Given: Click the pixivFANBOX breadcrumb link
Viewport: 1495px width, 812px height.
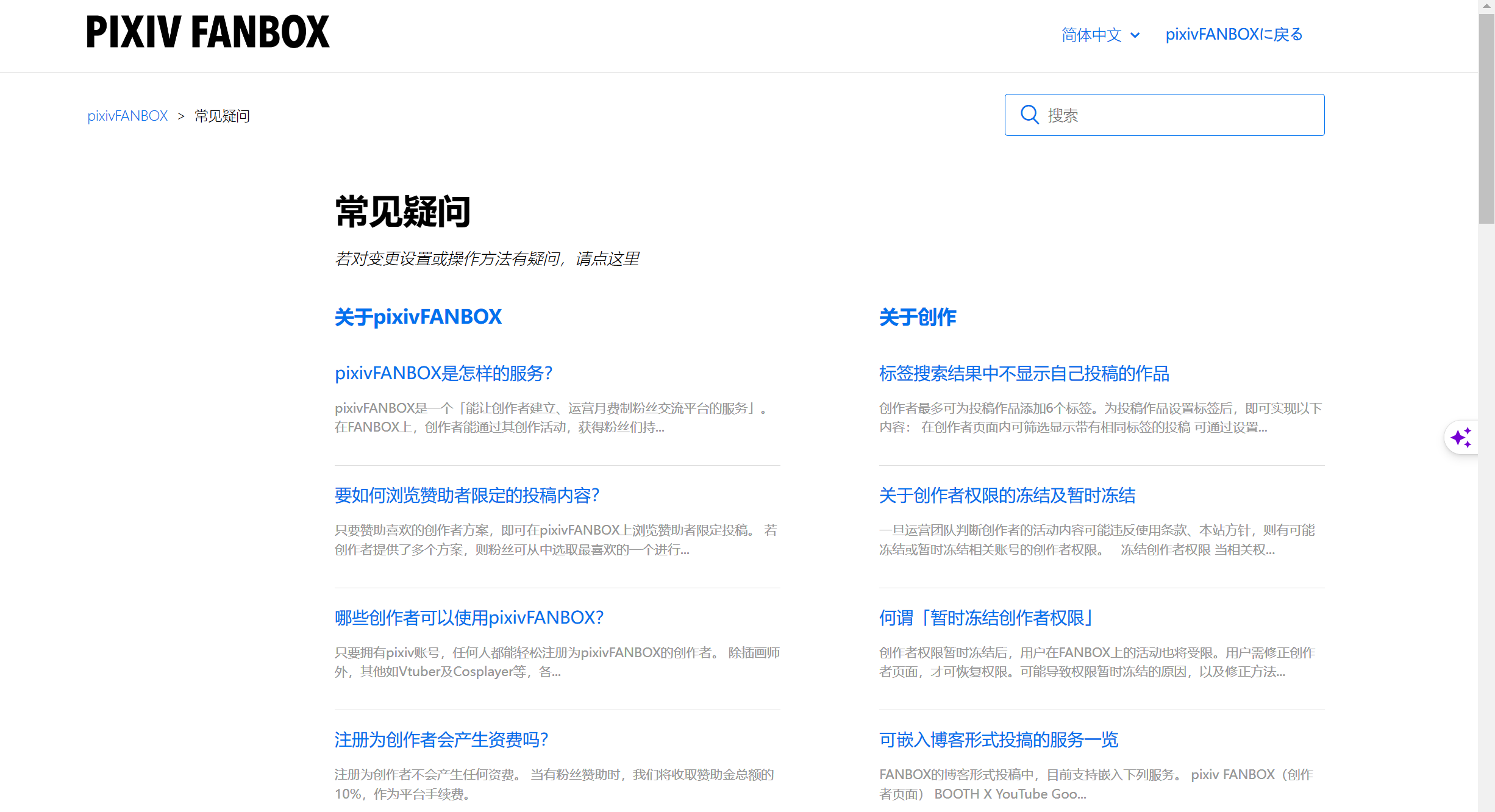Looking at the screenshot, I should click(127, 116).
